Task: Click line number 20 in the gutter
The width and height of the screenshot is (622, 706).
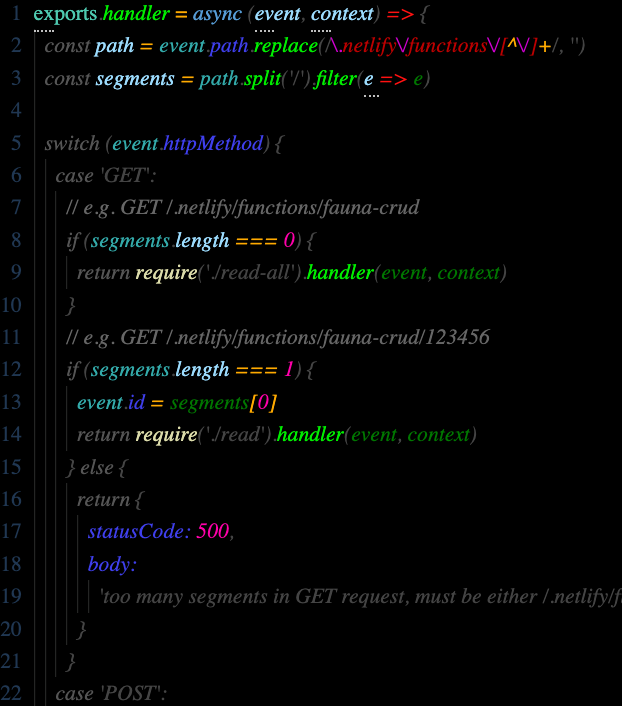Action: pyautogui.click(x=11, y=629)
